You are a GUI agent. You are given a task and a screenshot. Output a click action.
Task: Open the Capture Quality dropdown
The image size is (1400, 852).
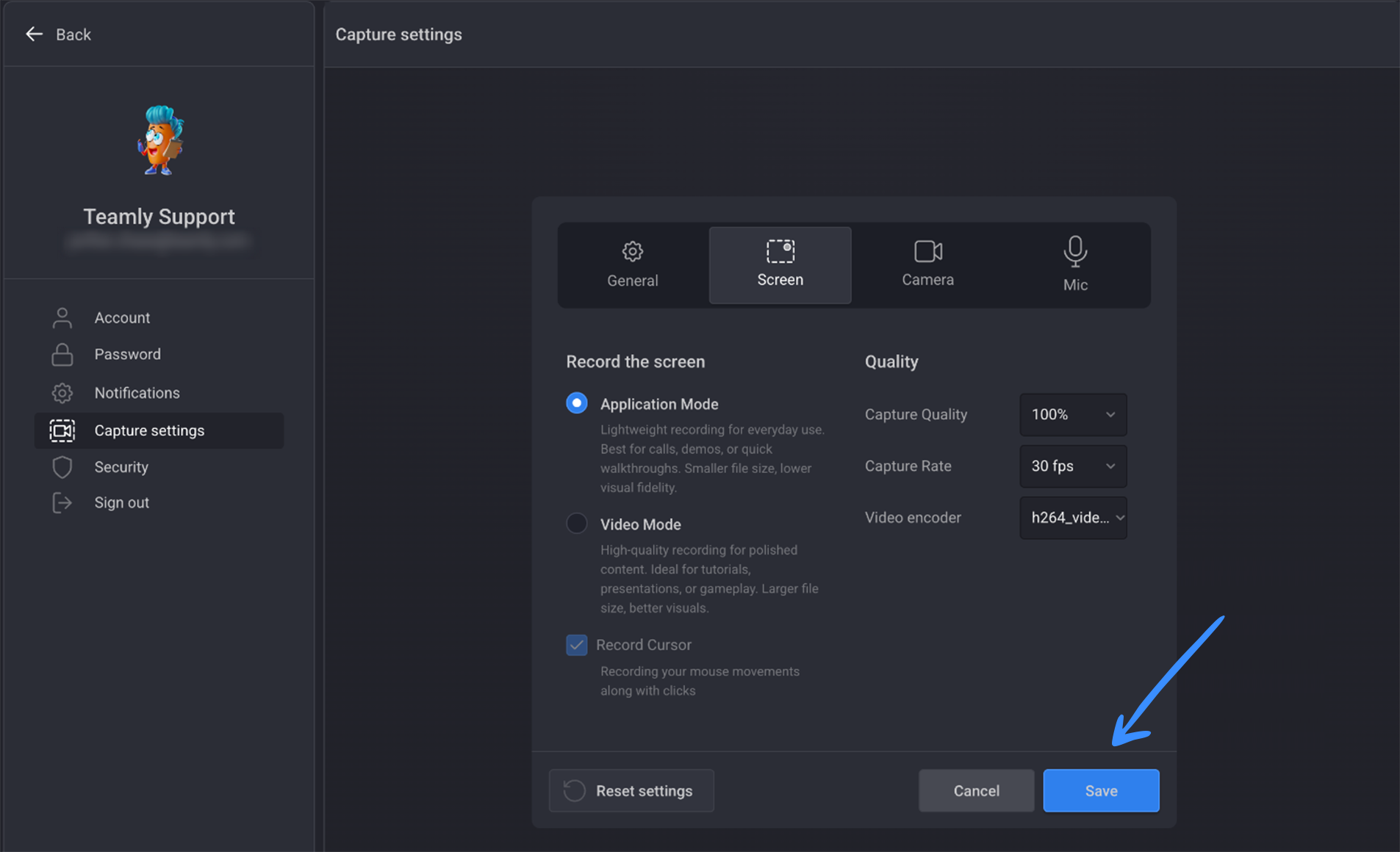pos(1073,414)
